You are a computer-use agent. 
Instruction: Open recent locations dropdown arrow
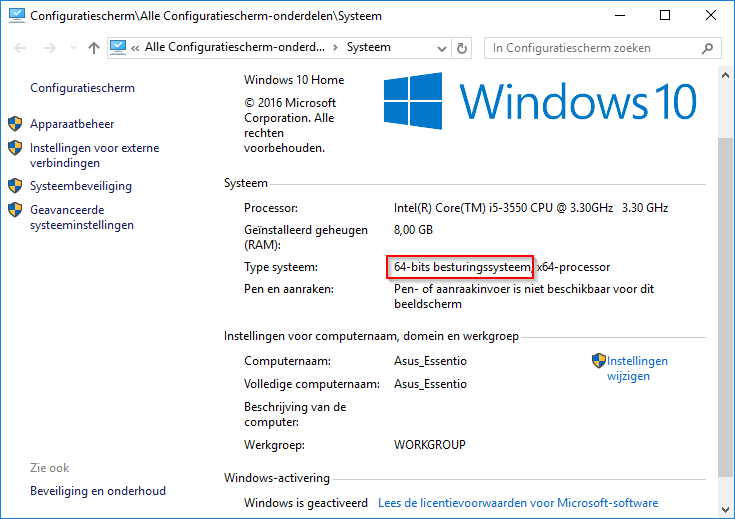tap(73, 48)
